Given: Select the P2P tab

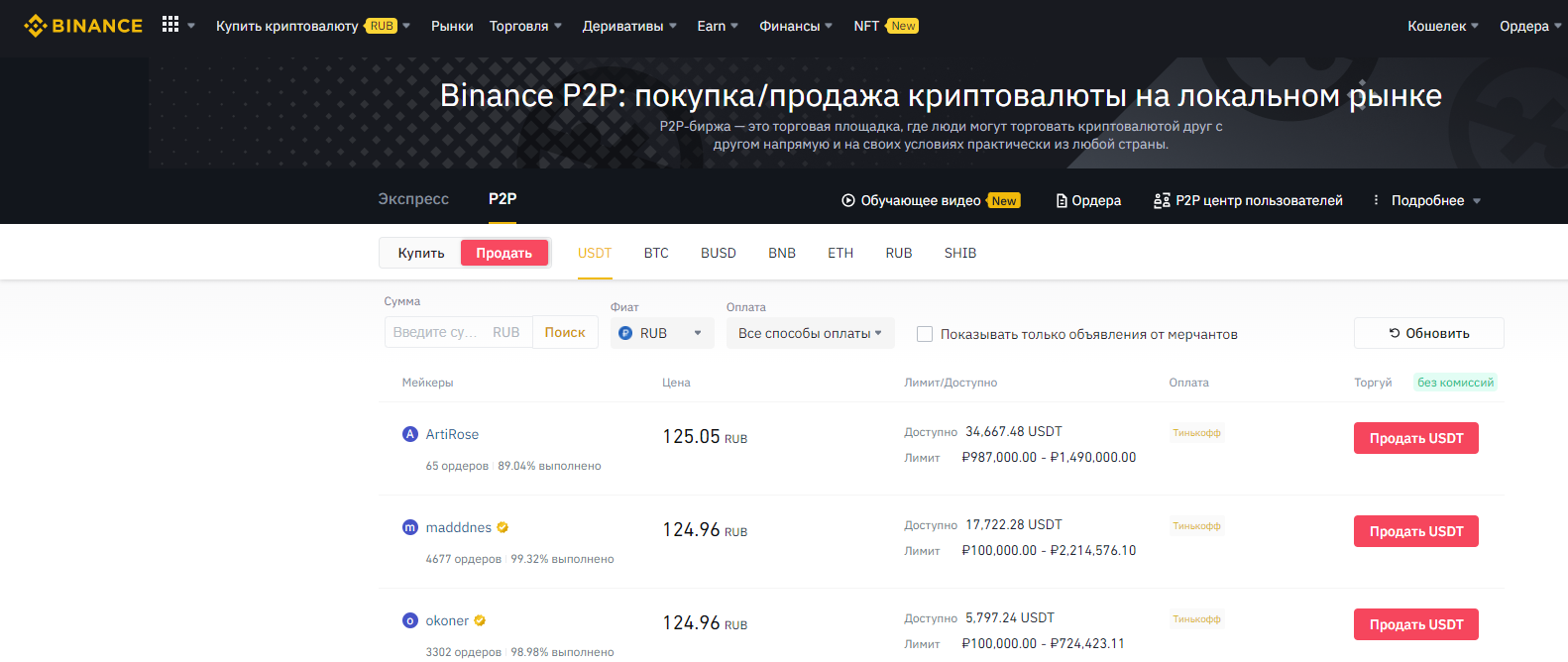Looking at the screenshot, I should (x=503, y=198).
